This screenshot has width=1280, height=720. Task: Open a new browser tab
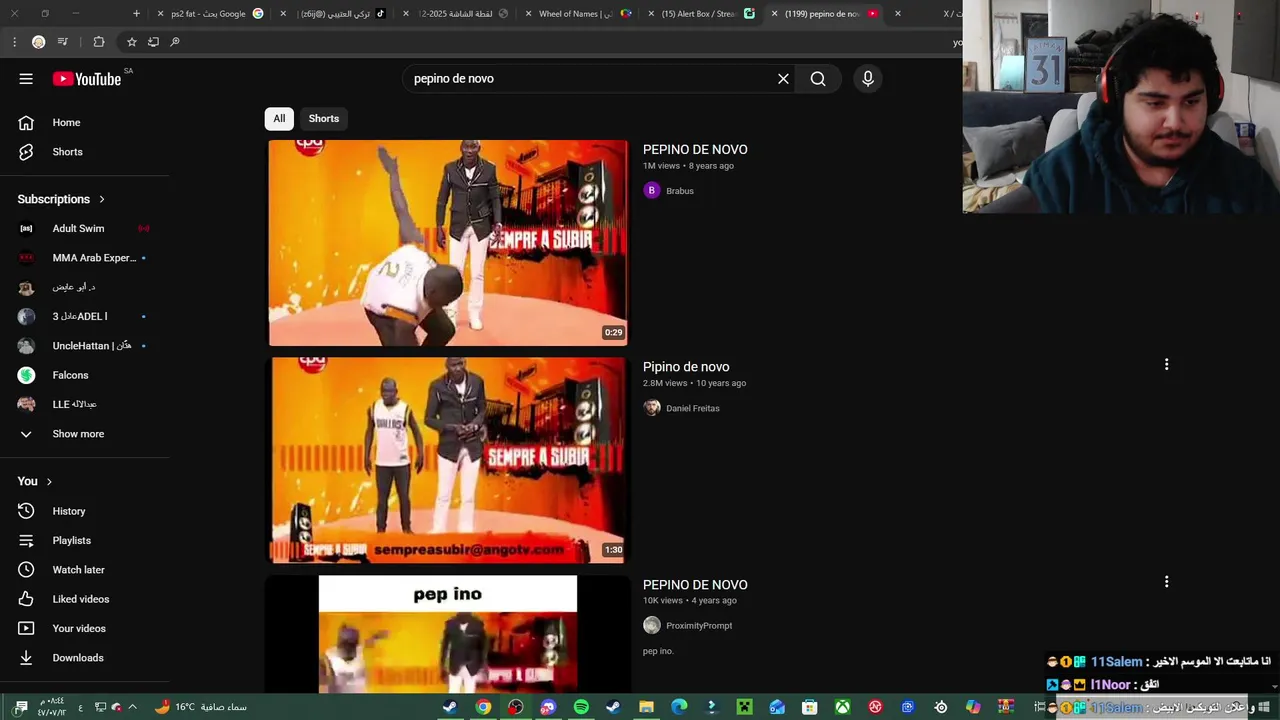point(137,14)
